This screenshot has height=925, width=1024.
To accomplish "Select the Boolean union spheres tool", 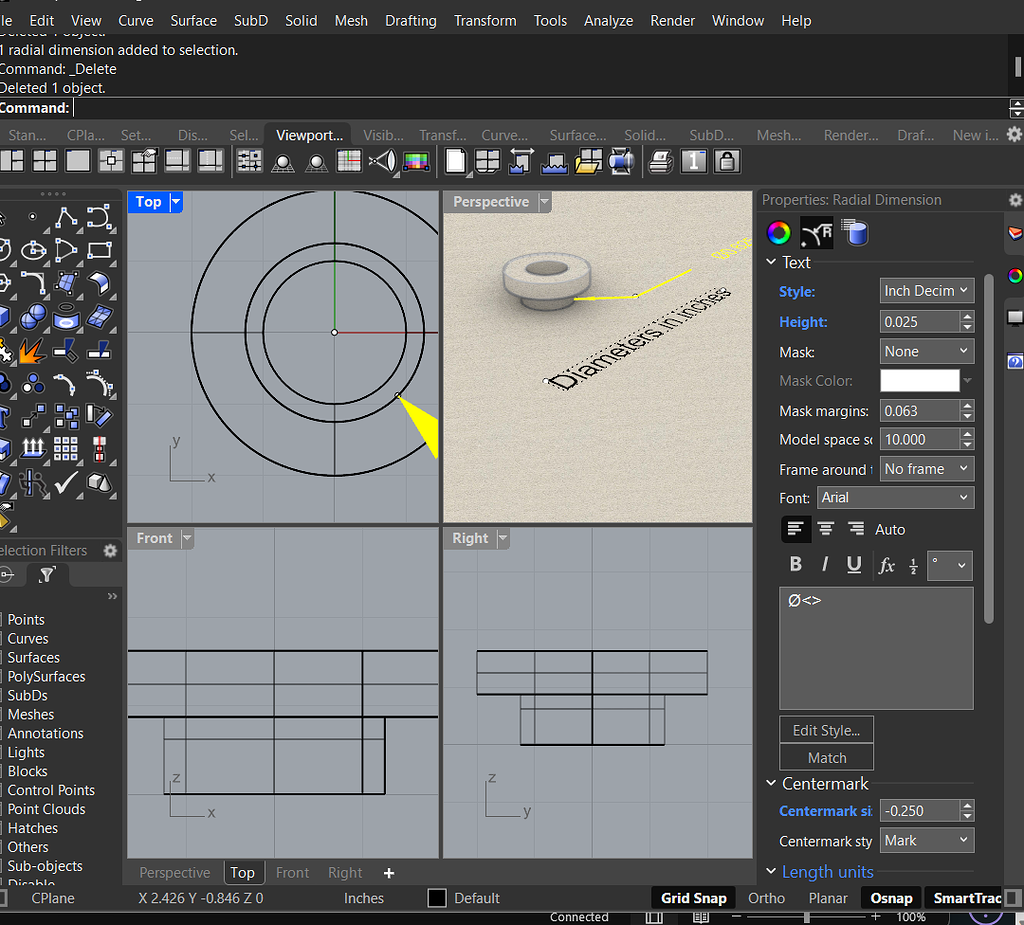I will click(32, 318).
